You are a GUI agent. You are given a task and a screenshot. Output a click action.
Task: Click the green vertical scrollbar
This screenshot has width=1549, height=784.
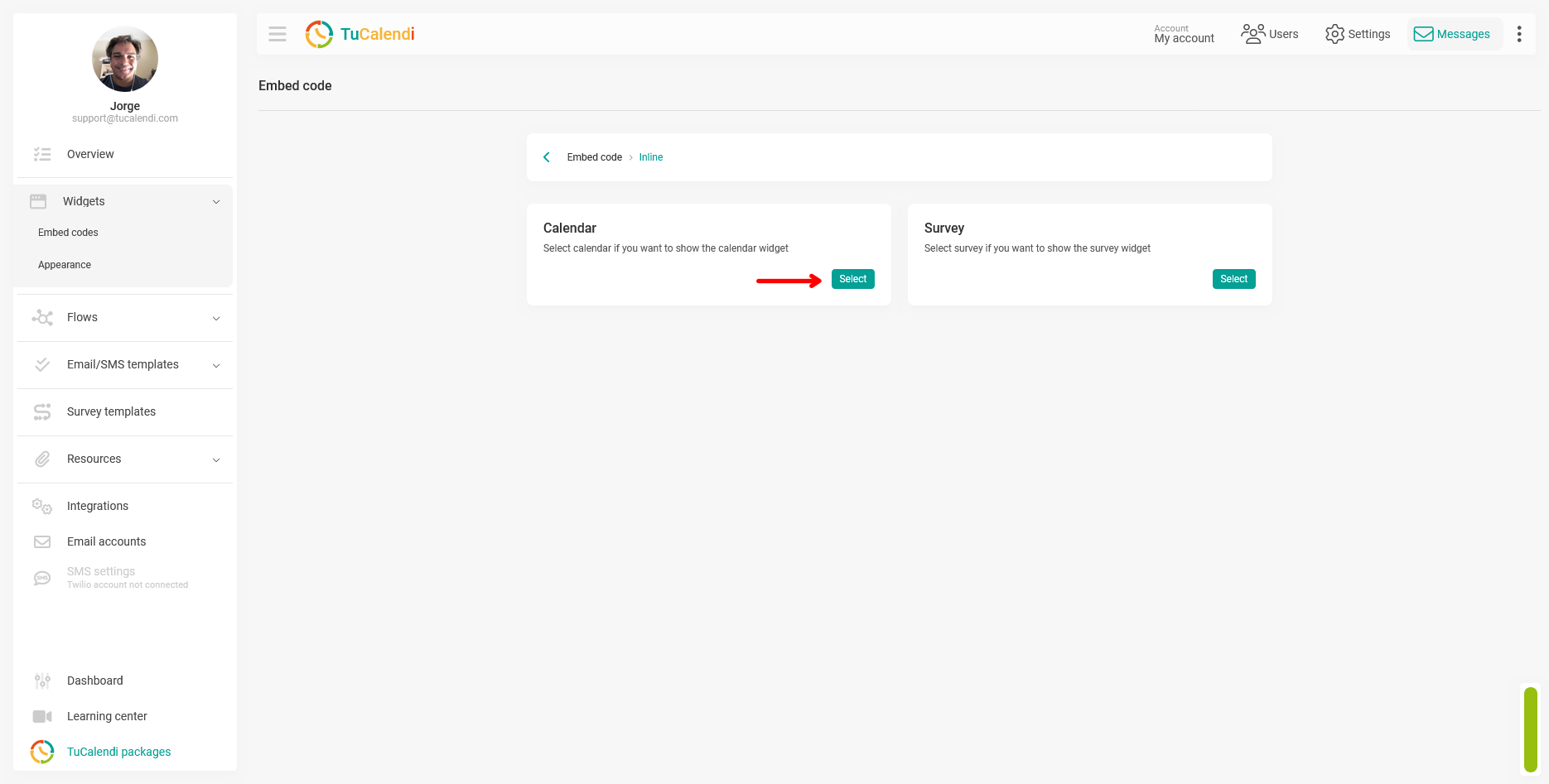click(x=1531, y=729)
